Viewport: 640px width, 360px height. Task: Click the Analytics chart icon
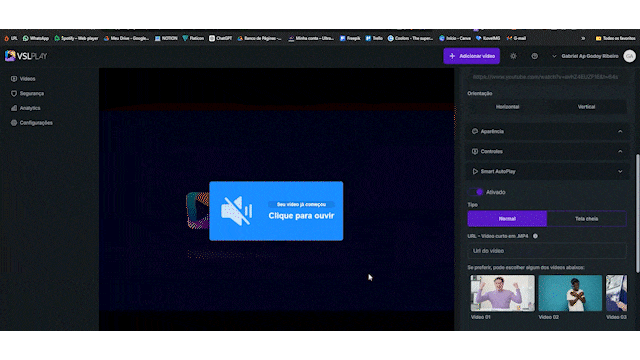click(14, 108)
